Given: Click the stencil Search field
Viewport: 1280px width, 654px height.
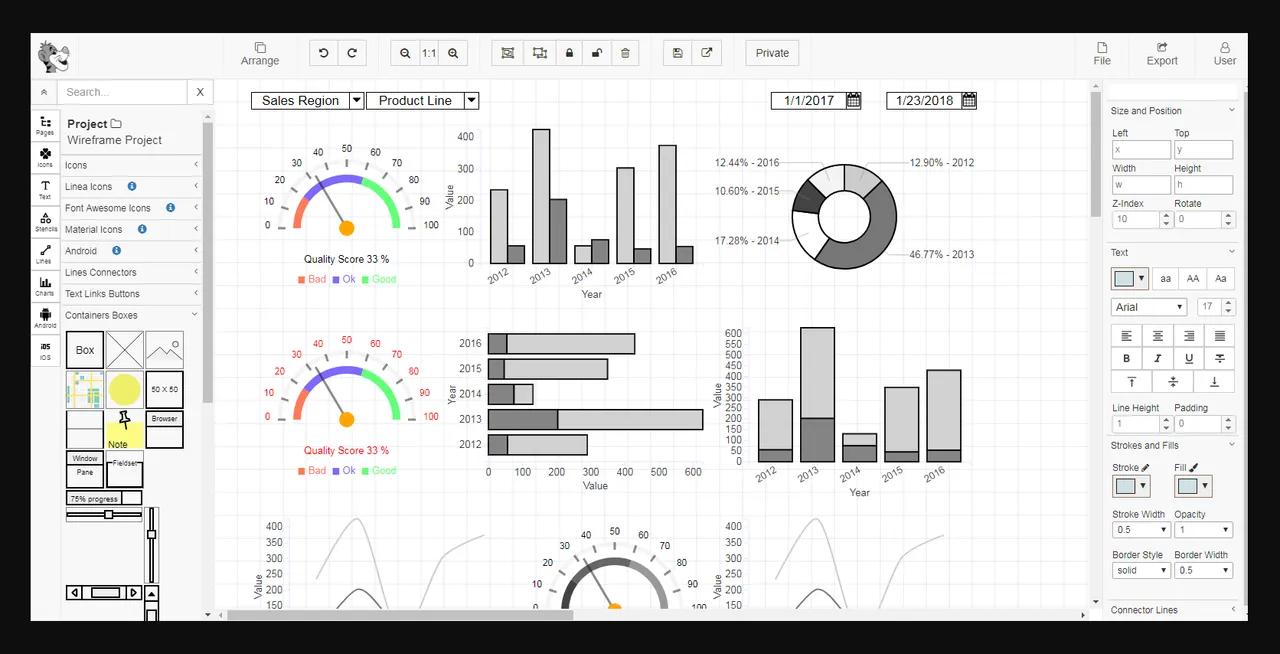Looking at the screenshot, I should click(x=122, y=92).
